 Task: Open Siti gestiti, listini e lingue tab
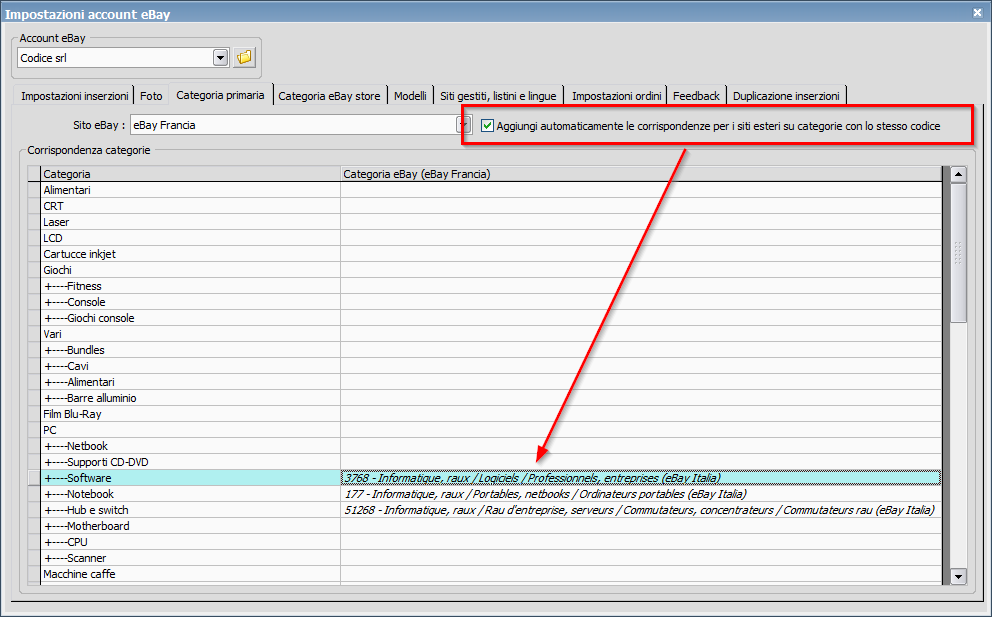(x=499, y=96)
